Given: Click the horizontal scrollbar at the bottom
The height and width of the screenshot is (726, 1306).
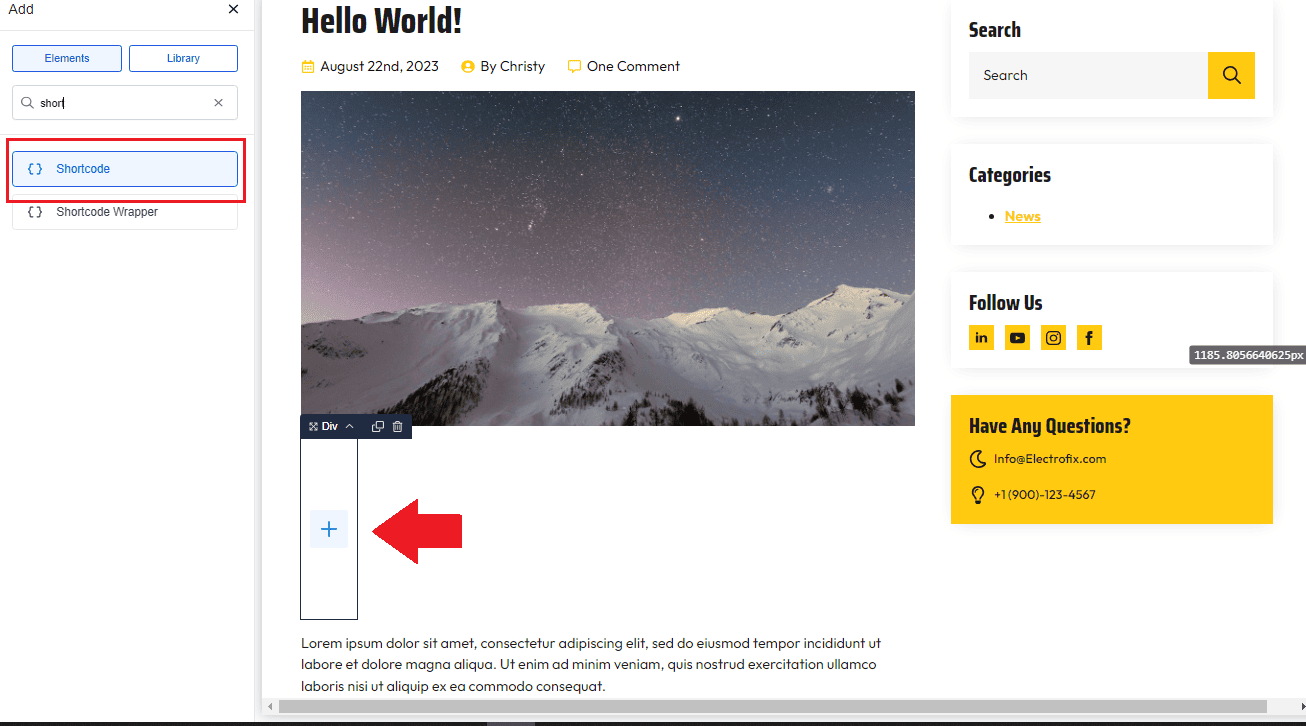Looking at the screenshot, I should (772, 707).
